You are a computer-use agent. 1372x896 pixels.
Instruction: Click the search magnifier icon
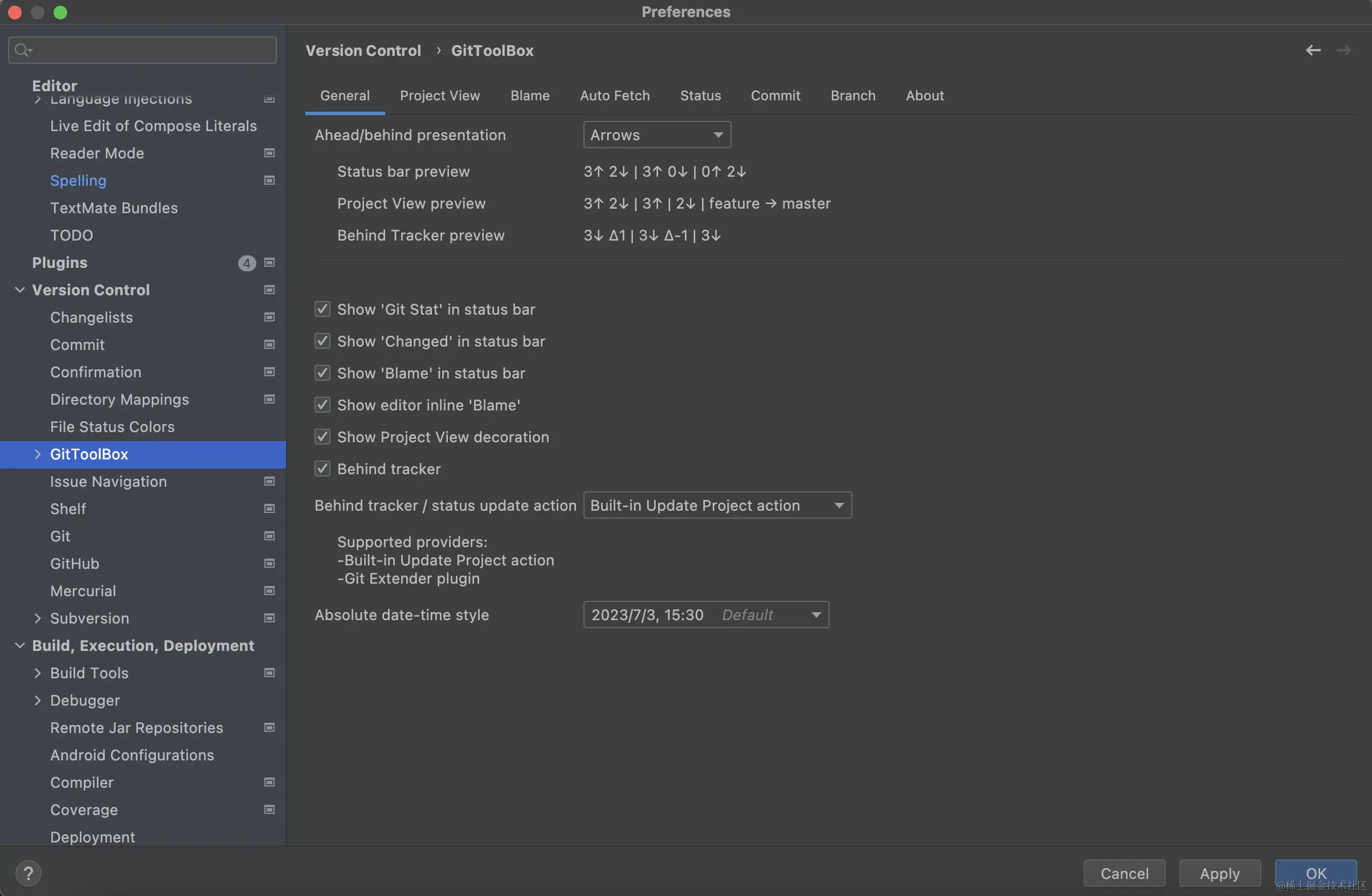[x=22, y=50]
